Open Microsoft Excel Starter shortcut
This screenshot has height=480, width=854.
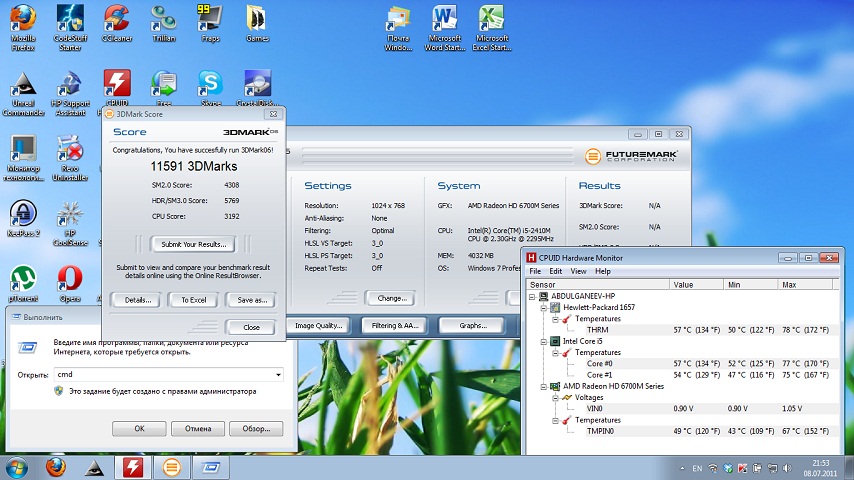(x=492, y=27)
